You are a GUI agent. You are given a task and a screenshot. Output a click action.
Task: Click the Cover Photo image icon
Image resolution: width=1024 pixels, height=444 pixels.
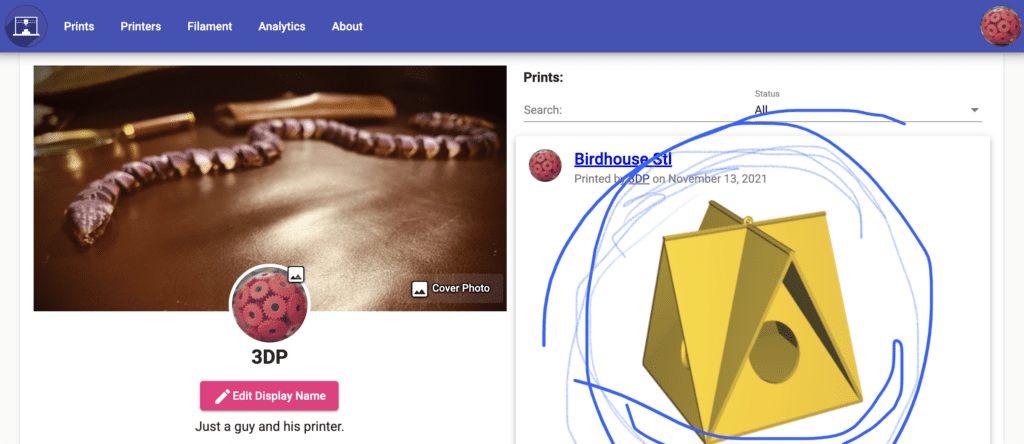coord(419,288)
